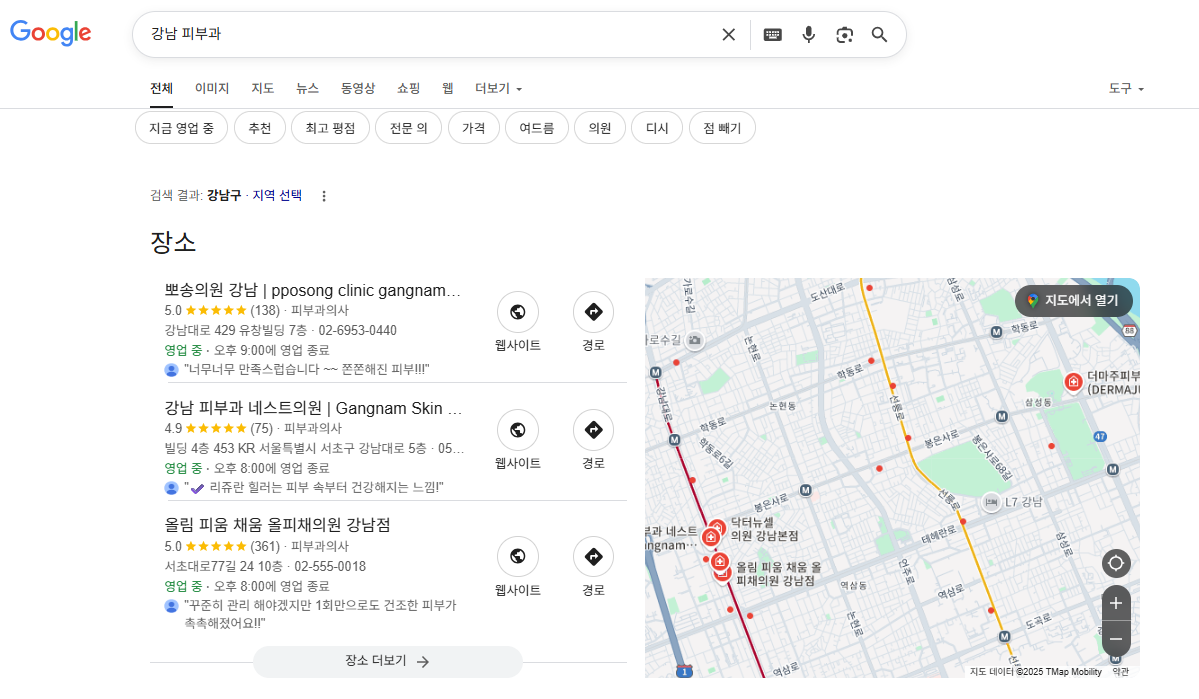Switch to the 이미지 tab

(212, 89)
